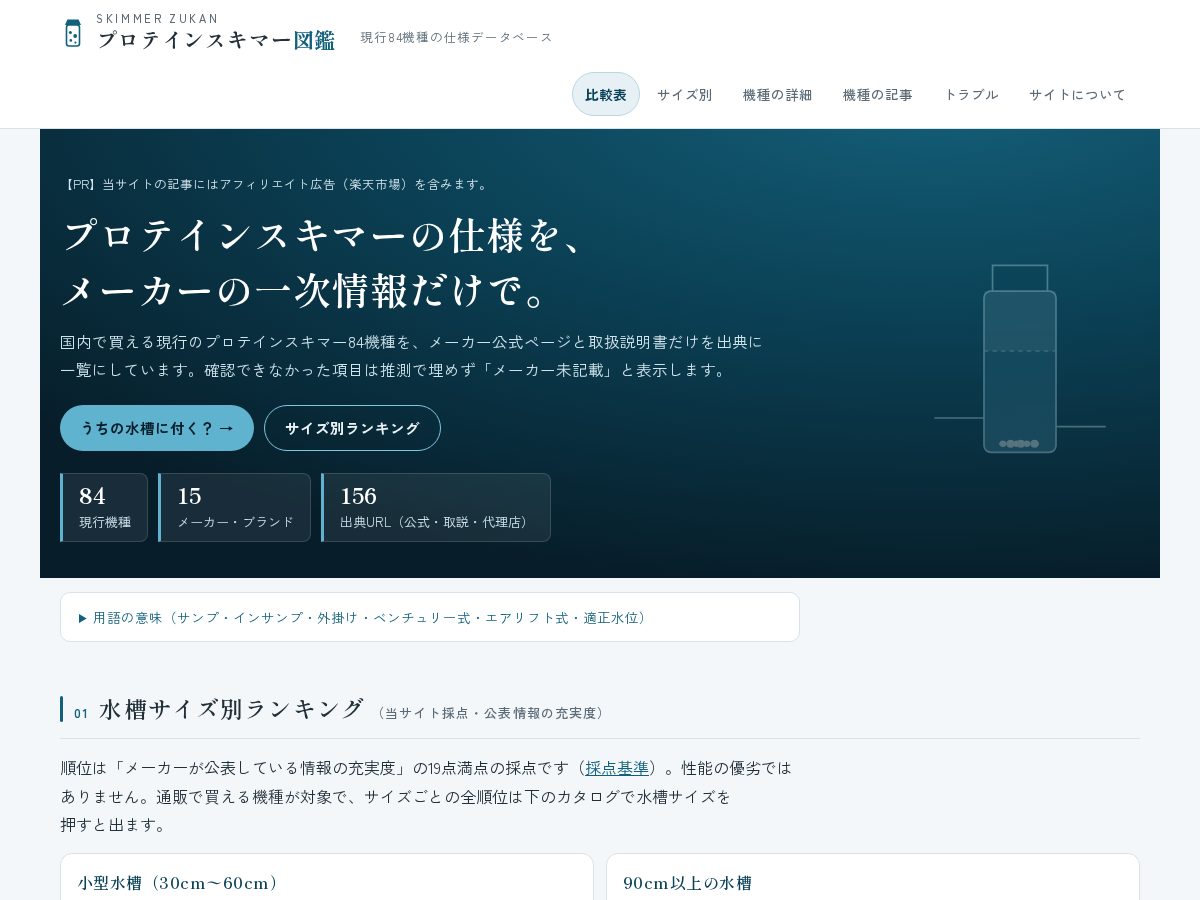
Task: Follow the 採点基準 link
Action: coord(617,768)
